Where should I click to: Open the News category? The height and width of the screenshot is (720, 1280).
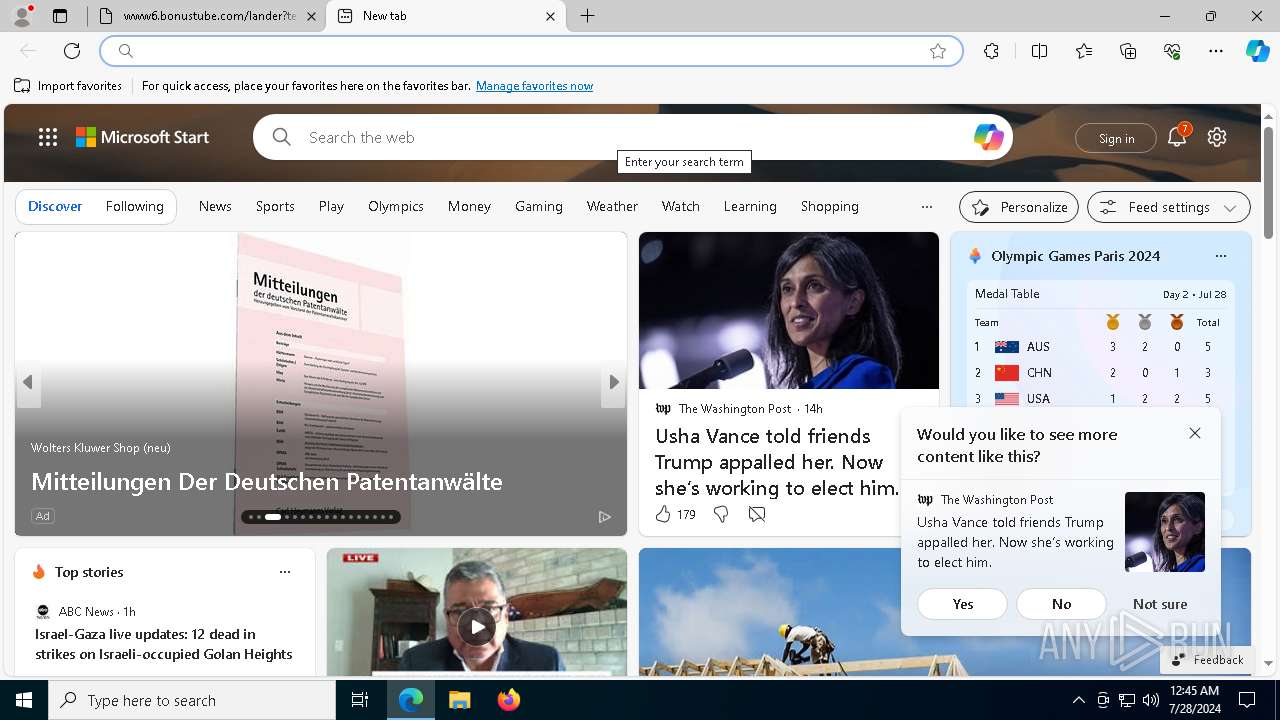(215, 206)
